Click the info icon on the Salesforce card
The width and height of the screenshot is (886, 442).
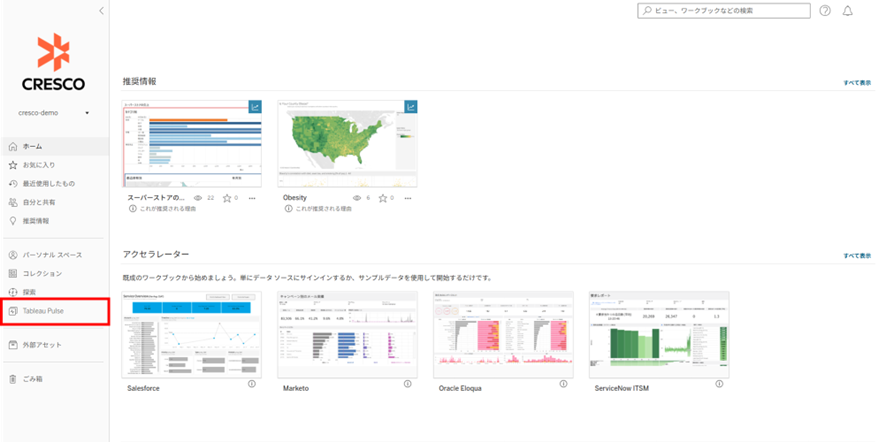pyautogui.click(x=252, y=385)
